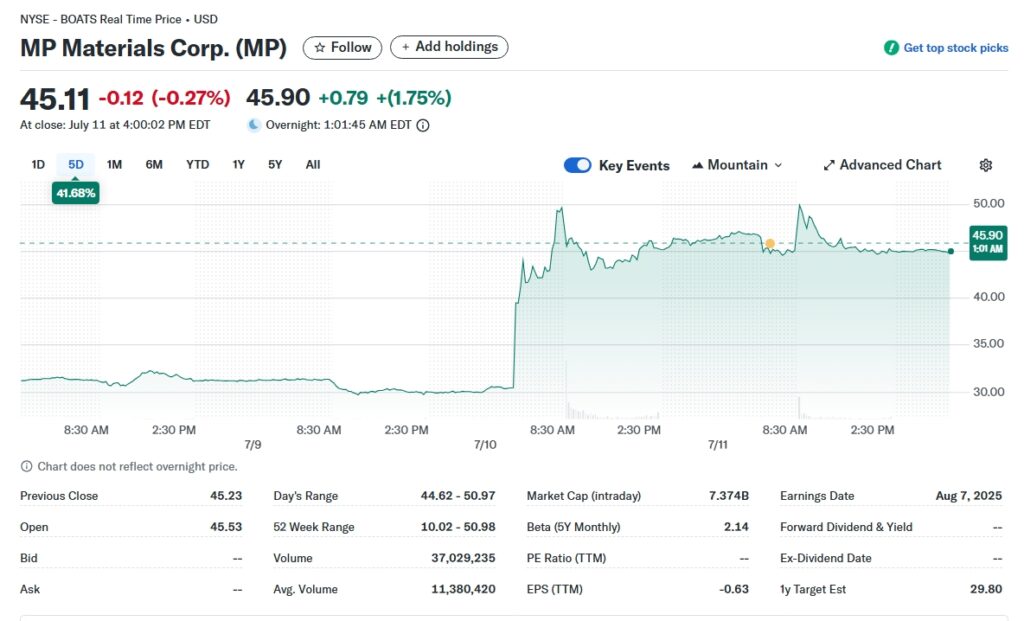Open Get top stock picks link
Screen dimensions: 1024x621
pyautogui.click(x=955, y=48)
